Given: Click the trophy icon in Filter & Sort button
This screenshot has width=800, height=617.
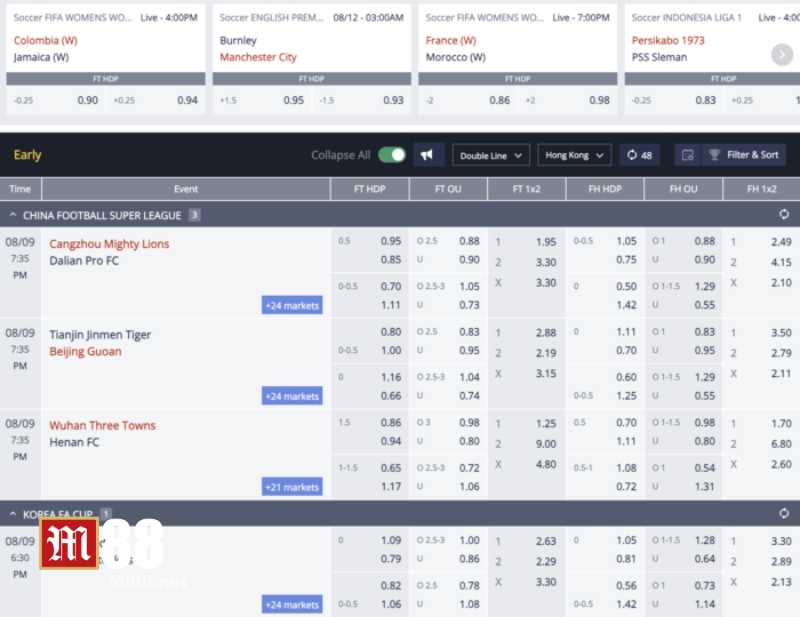Looking at the screenshot, I should coord(712,155).
